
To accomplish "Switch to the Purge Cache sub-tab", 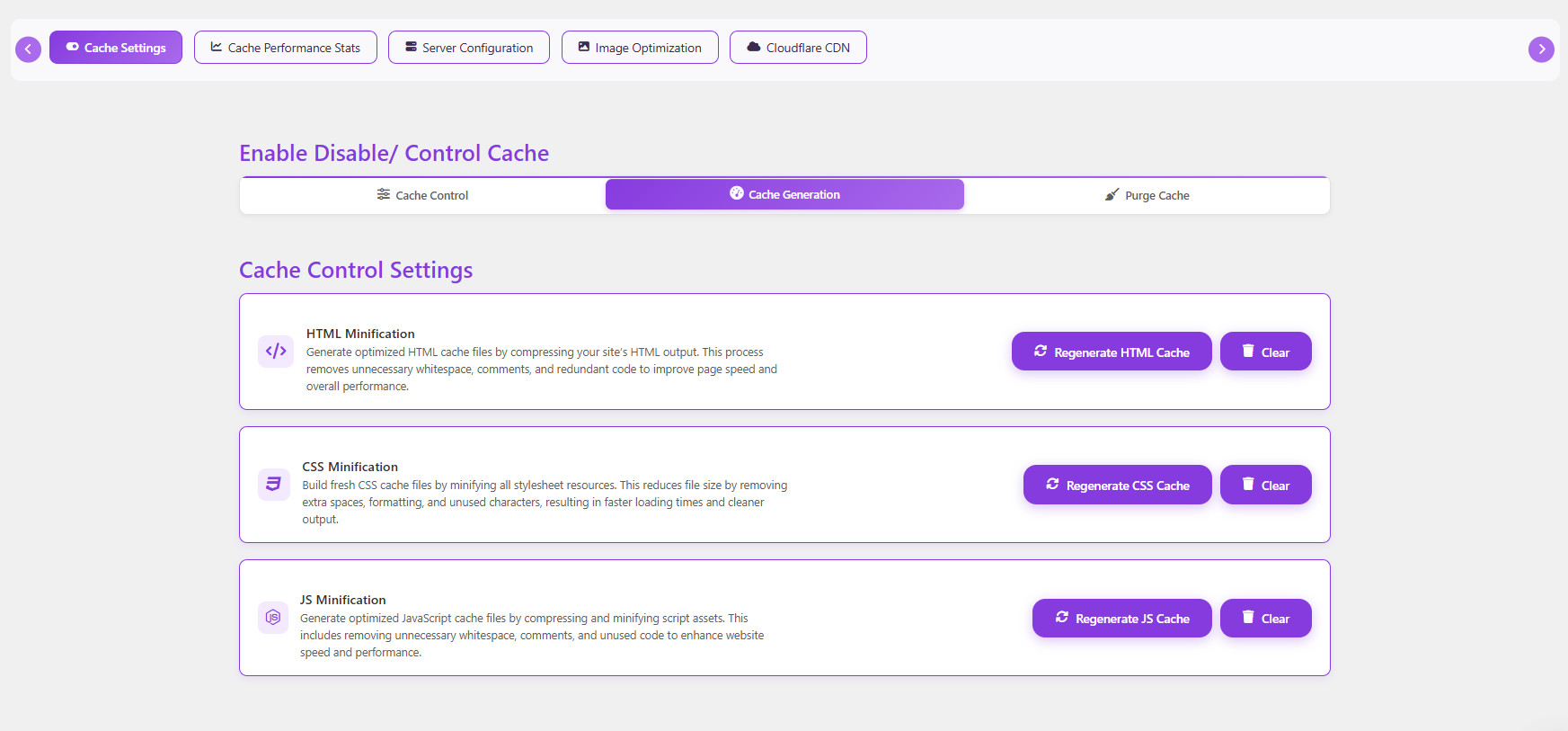I will (x=1147, y=195).
